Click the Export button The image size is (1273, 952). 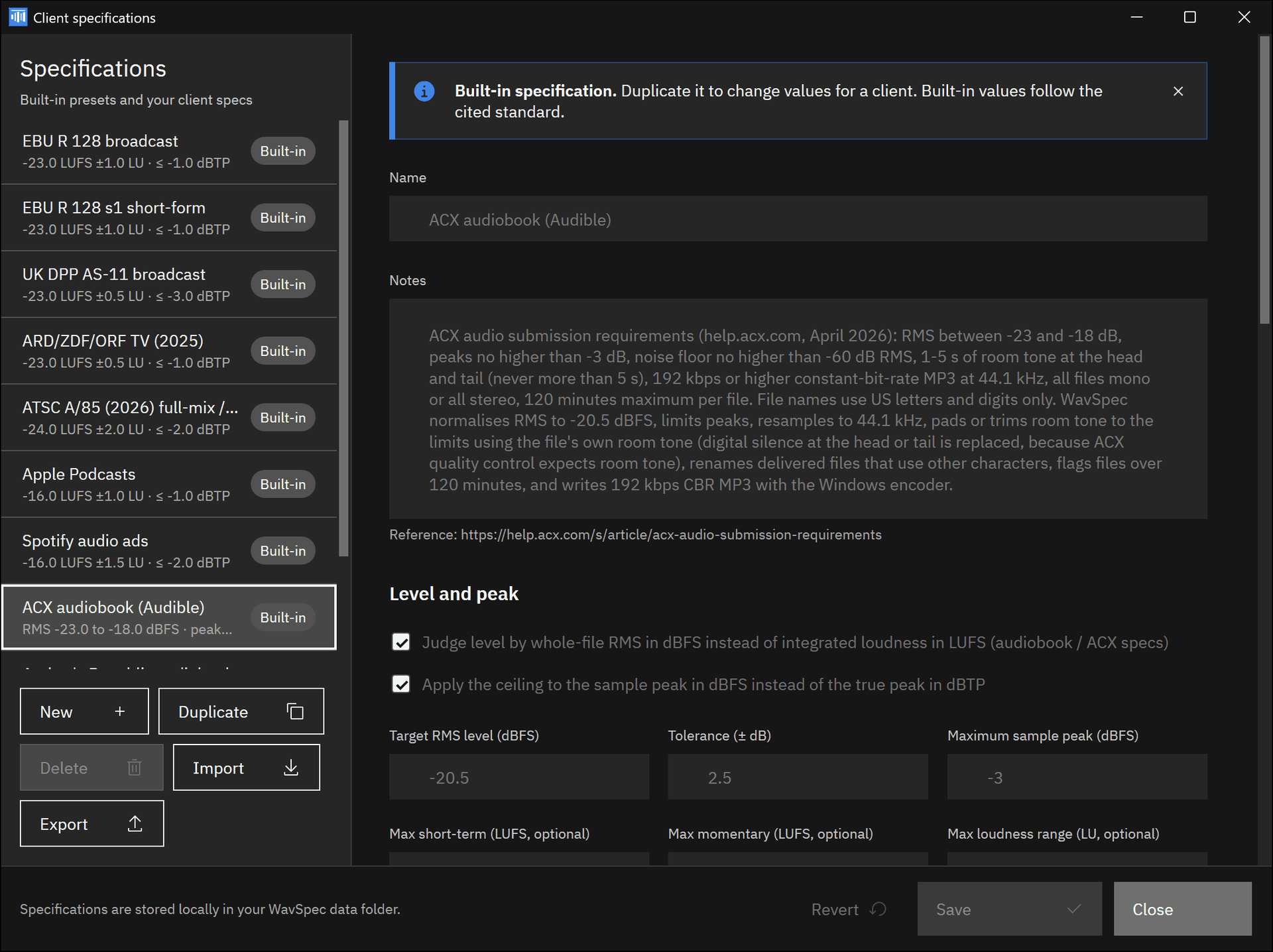[91, 823]
